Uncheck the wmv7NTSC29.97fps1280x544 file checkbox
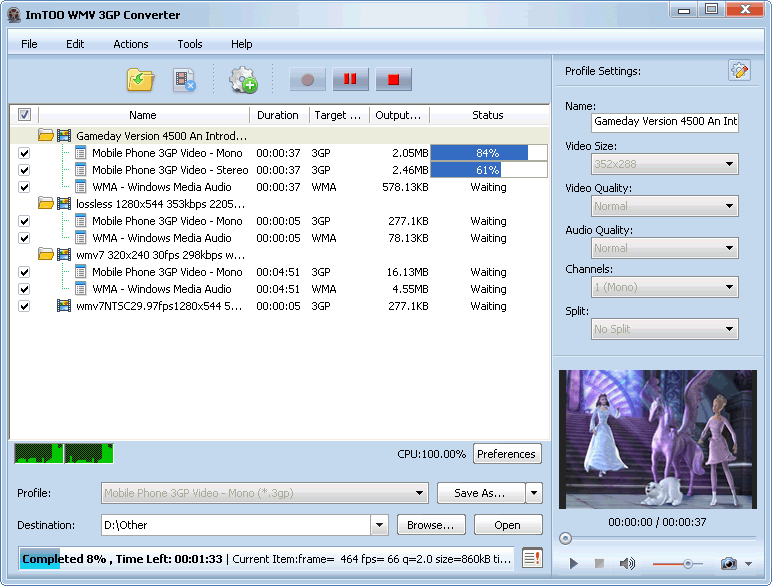772x586 pixels. (24, 306)
